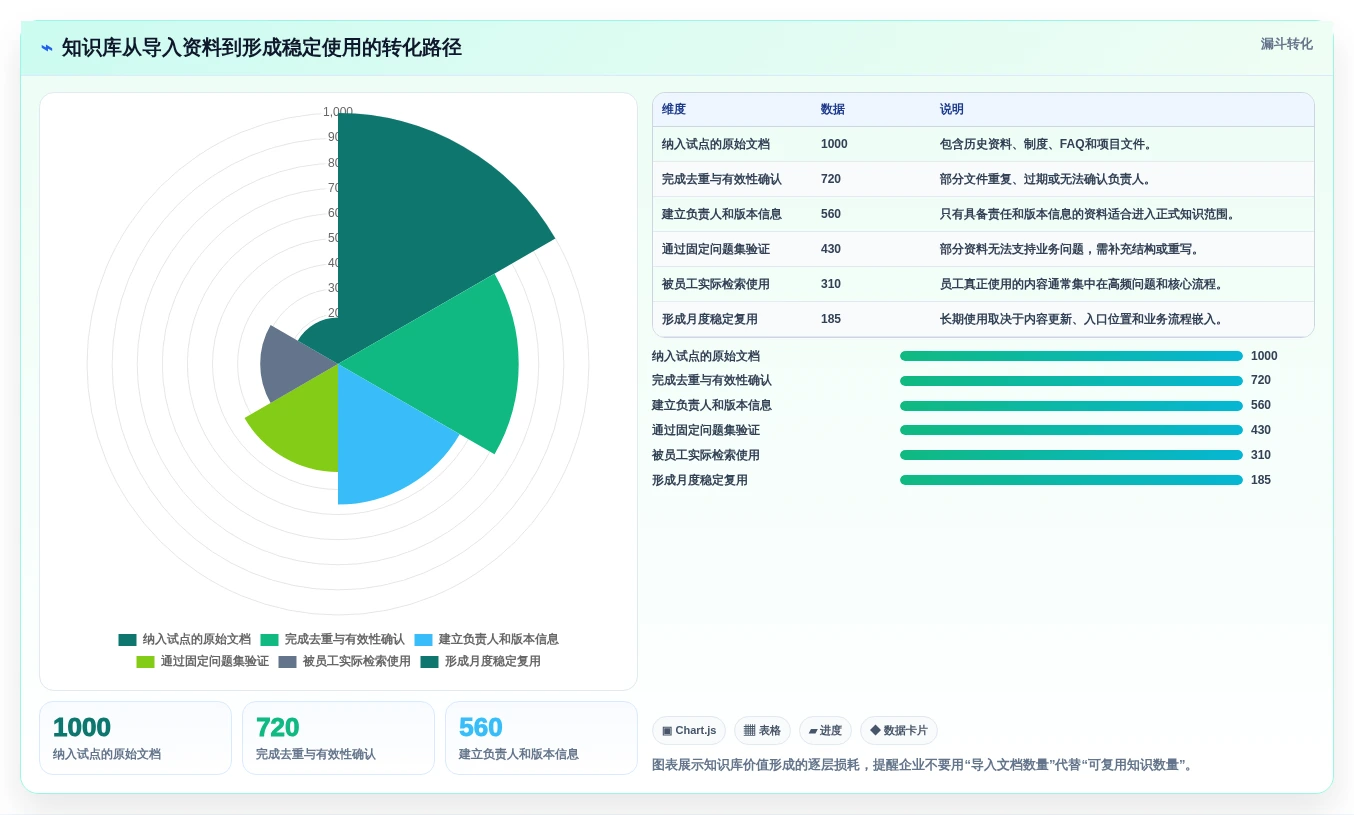Click description 包含历史资料、制度、FAQ和项目文件
This screenshot has height=815, width=1354.
tap(1048, 144)
